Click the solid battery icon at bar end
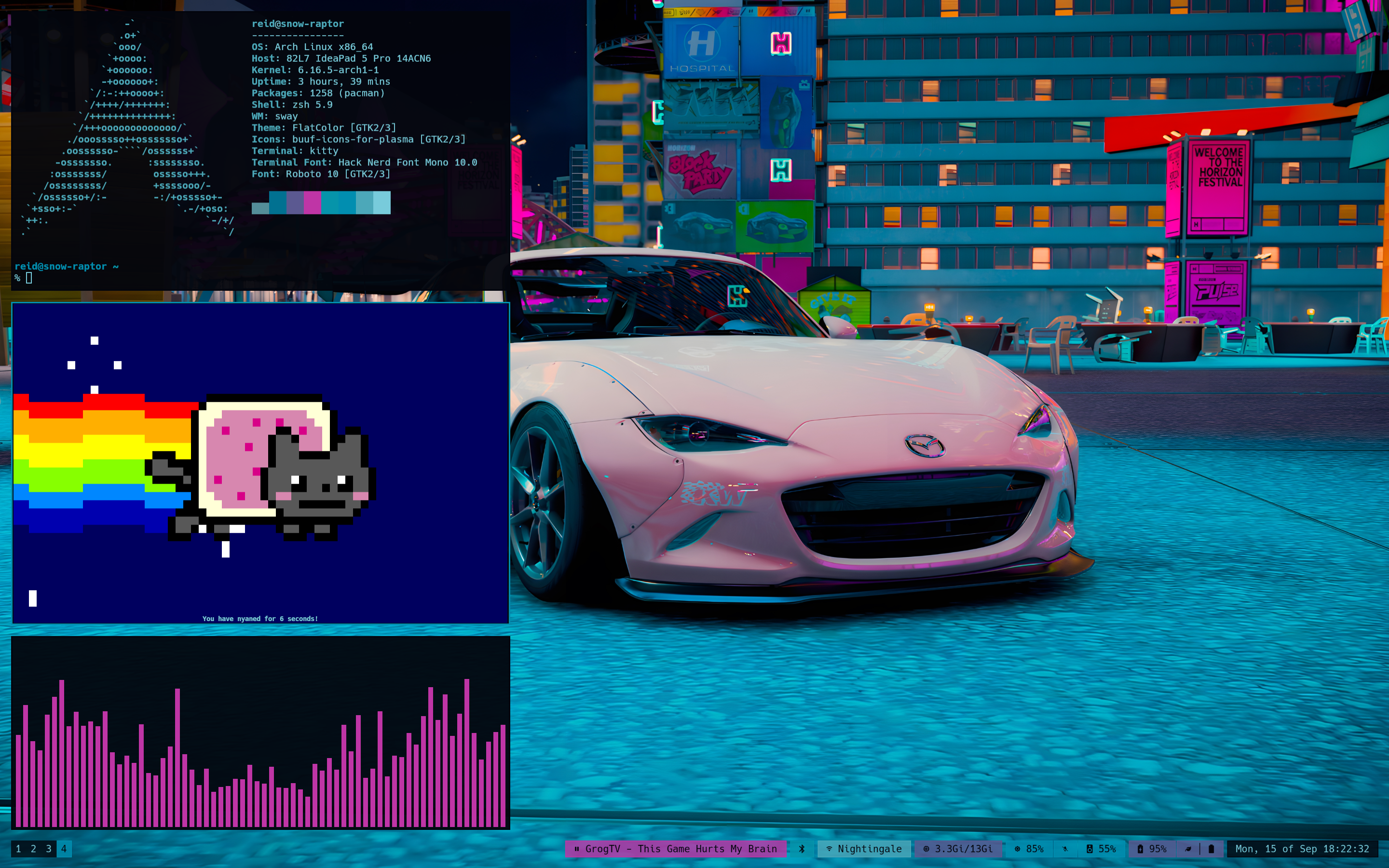 pyautogui.click(x=1211, y=849)
